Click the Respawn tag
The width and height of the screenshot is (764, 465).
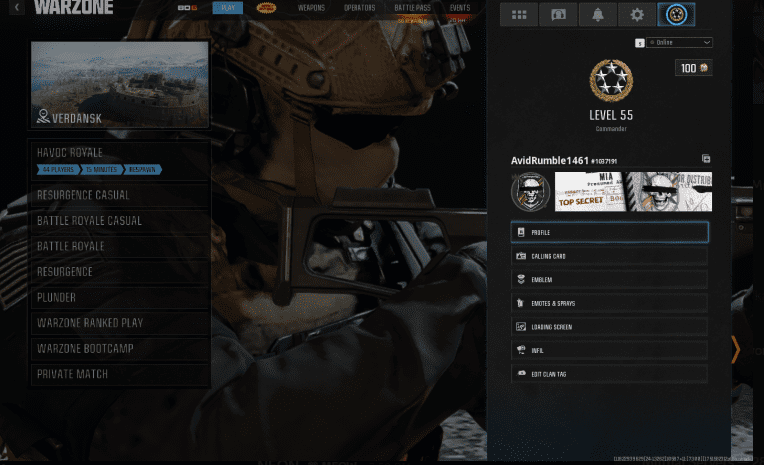(142, 170)
